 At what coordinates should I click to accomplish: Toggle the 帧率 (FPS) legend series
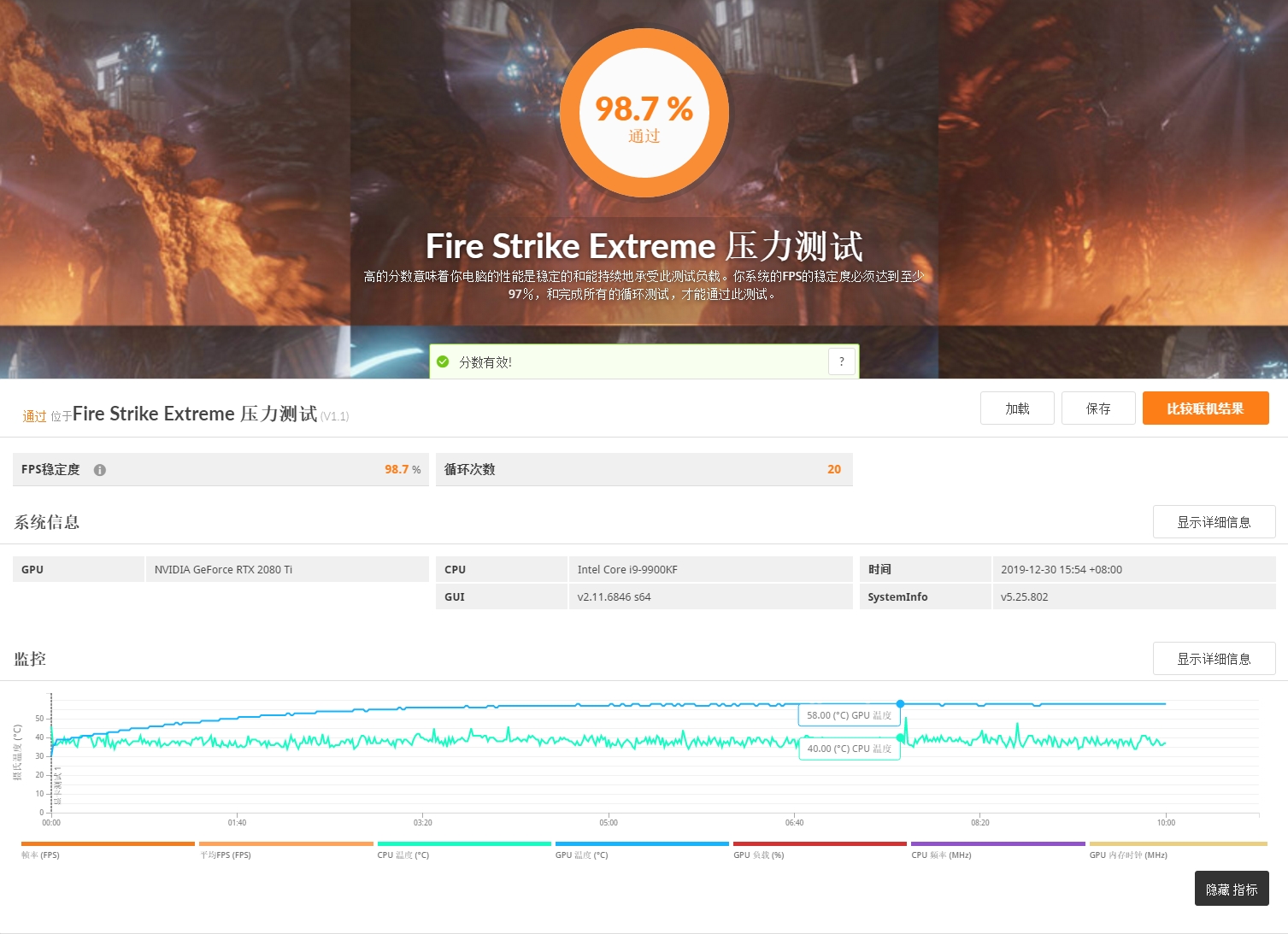[x=108, y=849]
